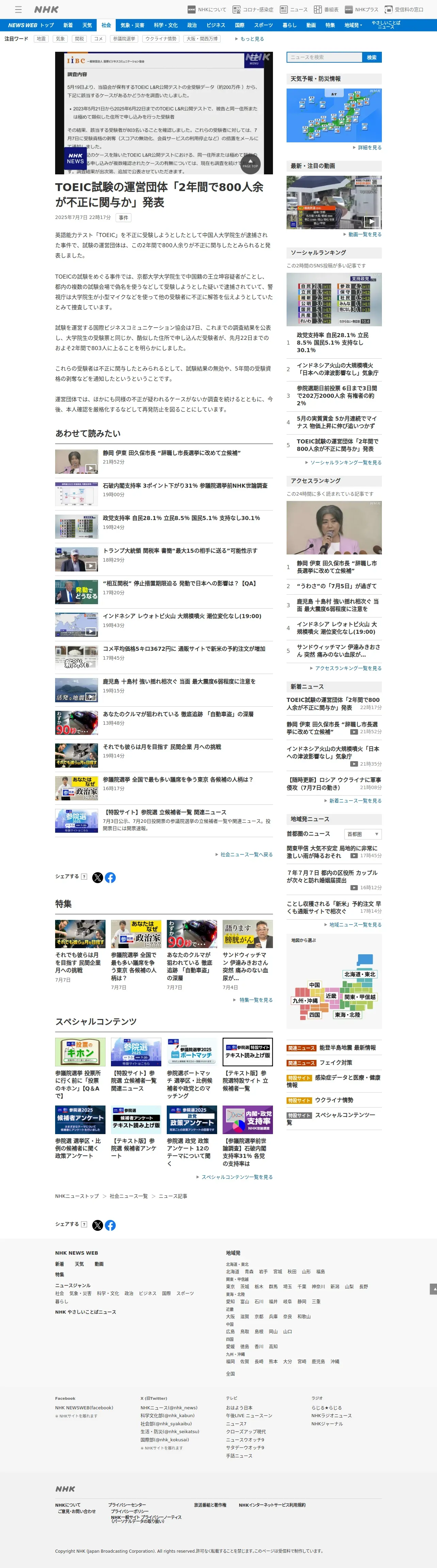The width and height of the screenshot is (437, 1568).
Task: Click the ニュースを検索 input field
Action: [324, 57]
